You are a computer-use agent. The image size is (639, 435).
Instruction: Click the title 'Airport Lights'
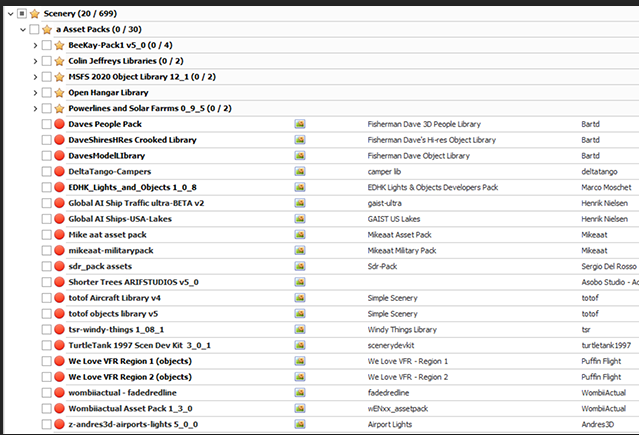390,425
